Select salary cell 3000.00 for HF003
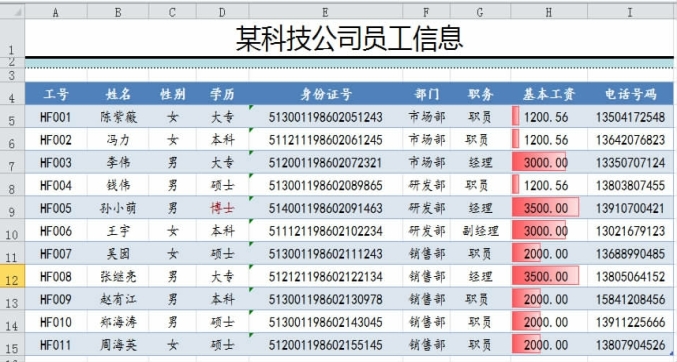Viewport: 677px width, 362px height. [x=549, y=162]
